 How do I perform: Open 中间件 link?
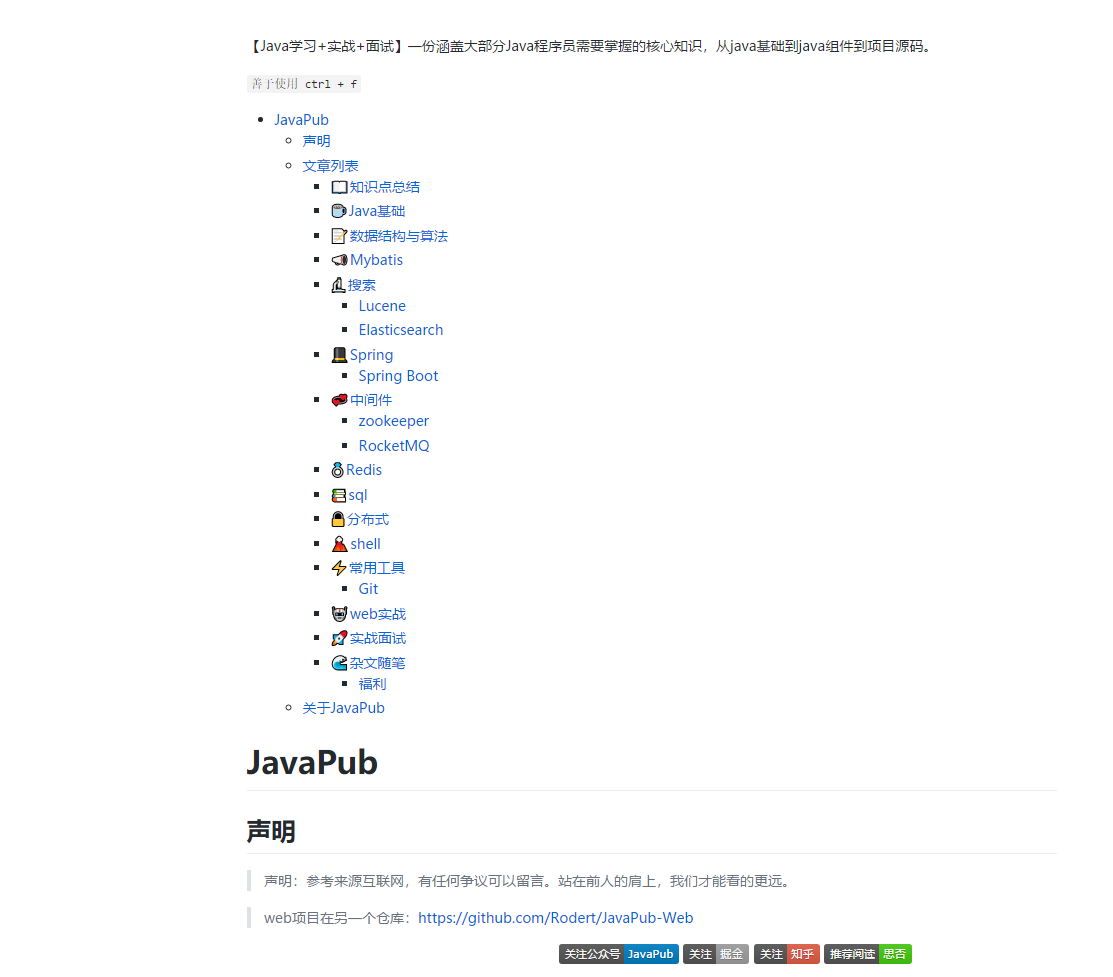(371, 400)
